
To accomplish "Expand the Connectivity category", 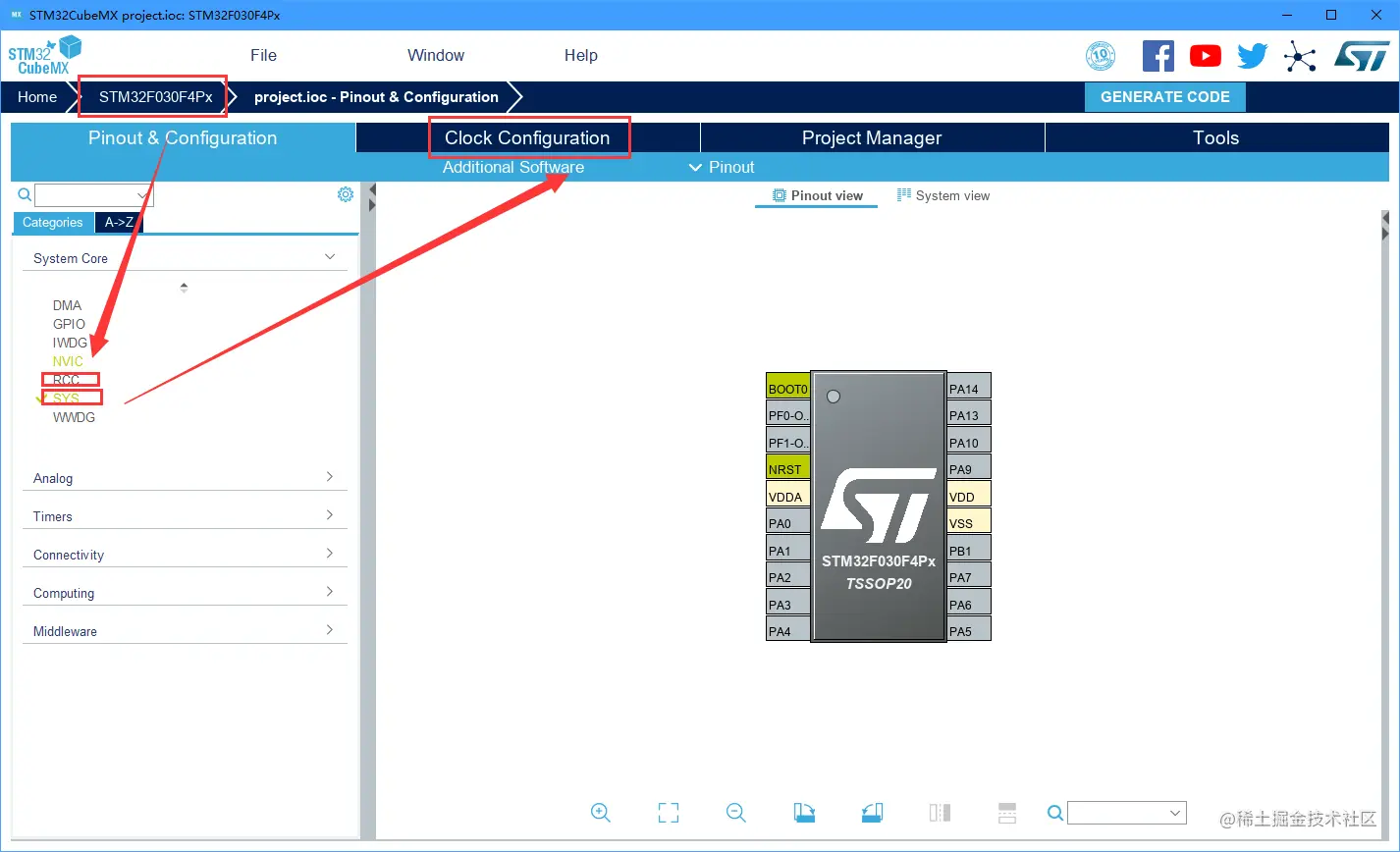I will coord(330,554).
